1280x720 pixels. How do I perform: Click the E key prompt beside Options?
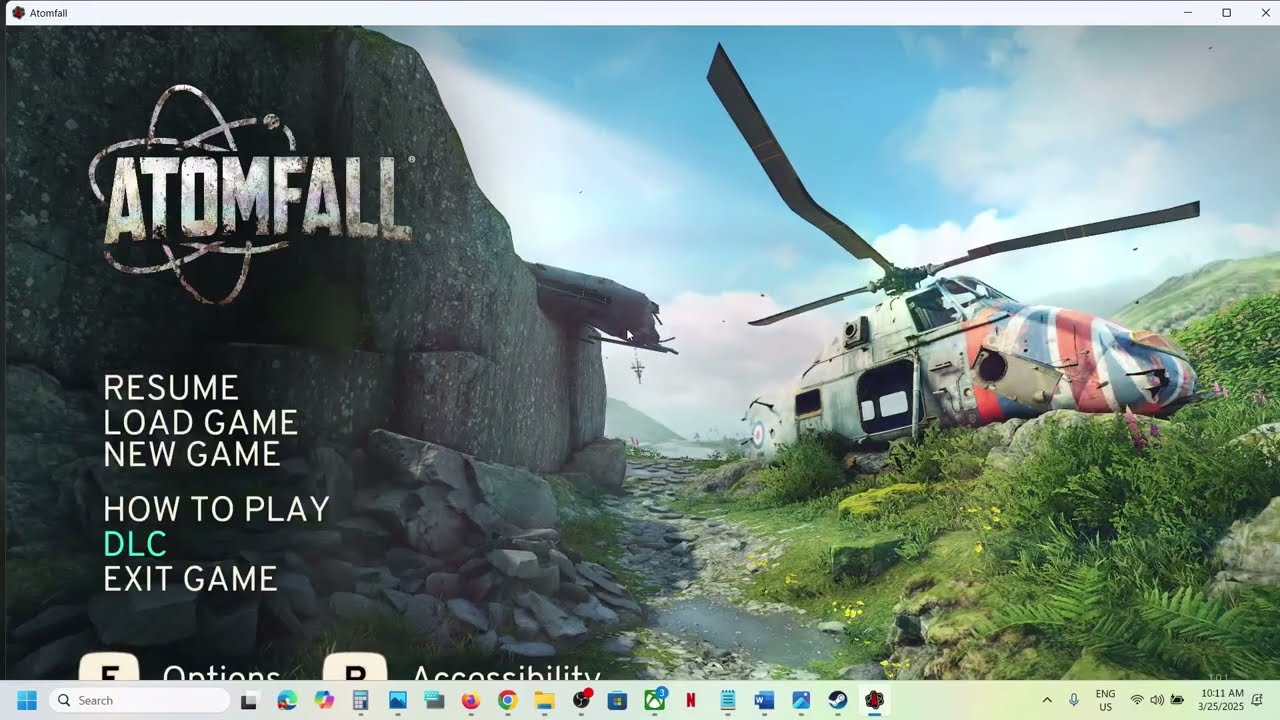coord(108,667)
